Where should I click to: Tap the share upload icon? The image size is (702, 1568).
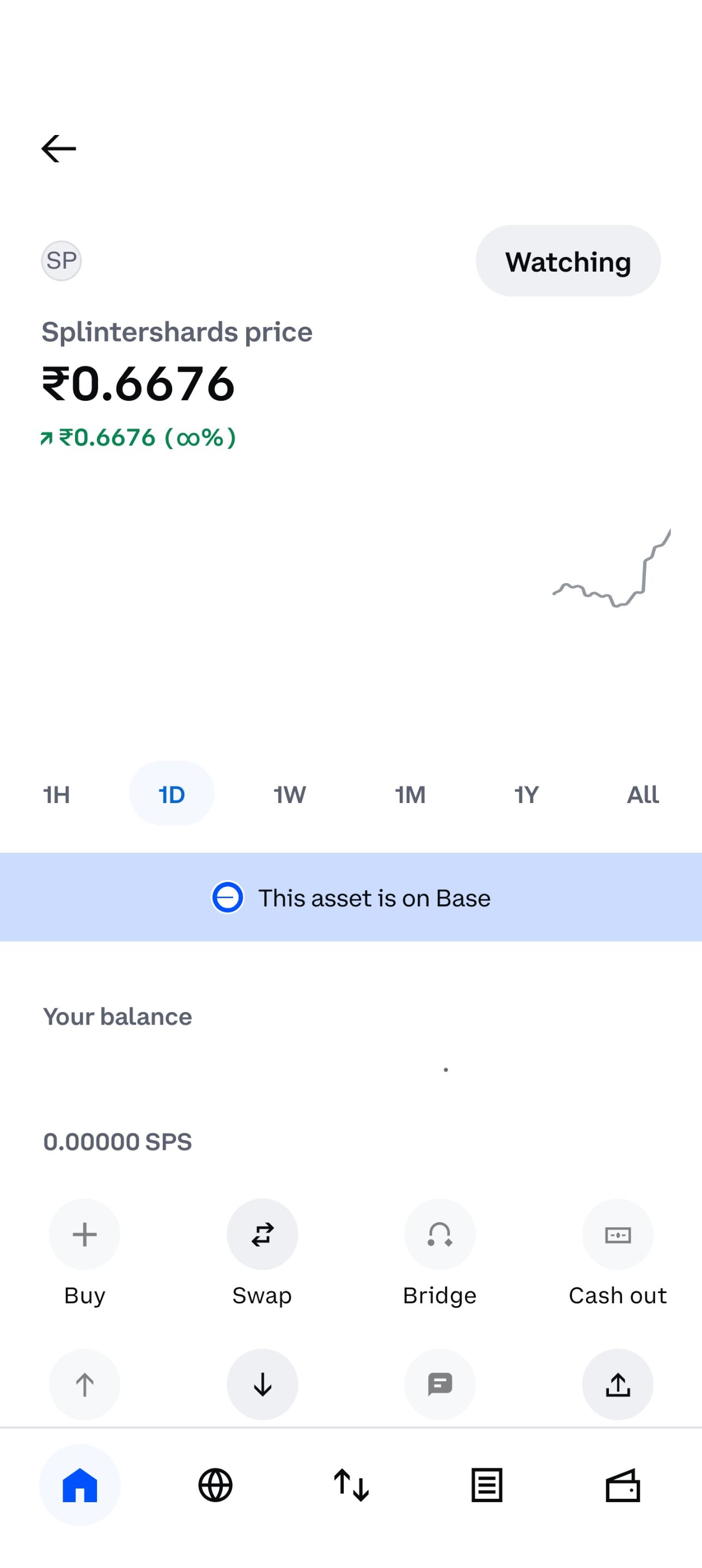coord(618,1384)
